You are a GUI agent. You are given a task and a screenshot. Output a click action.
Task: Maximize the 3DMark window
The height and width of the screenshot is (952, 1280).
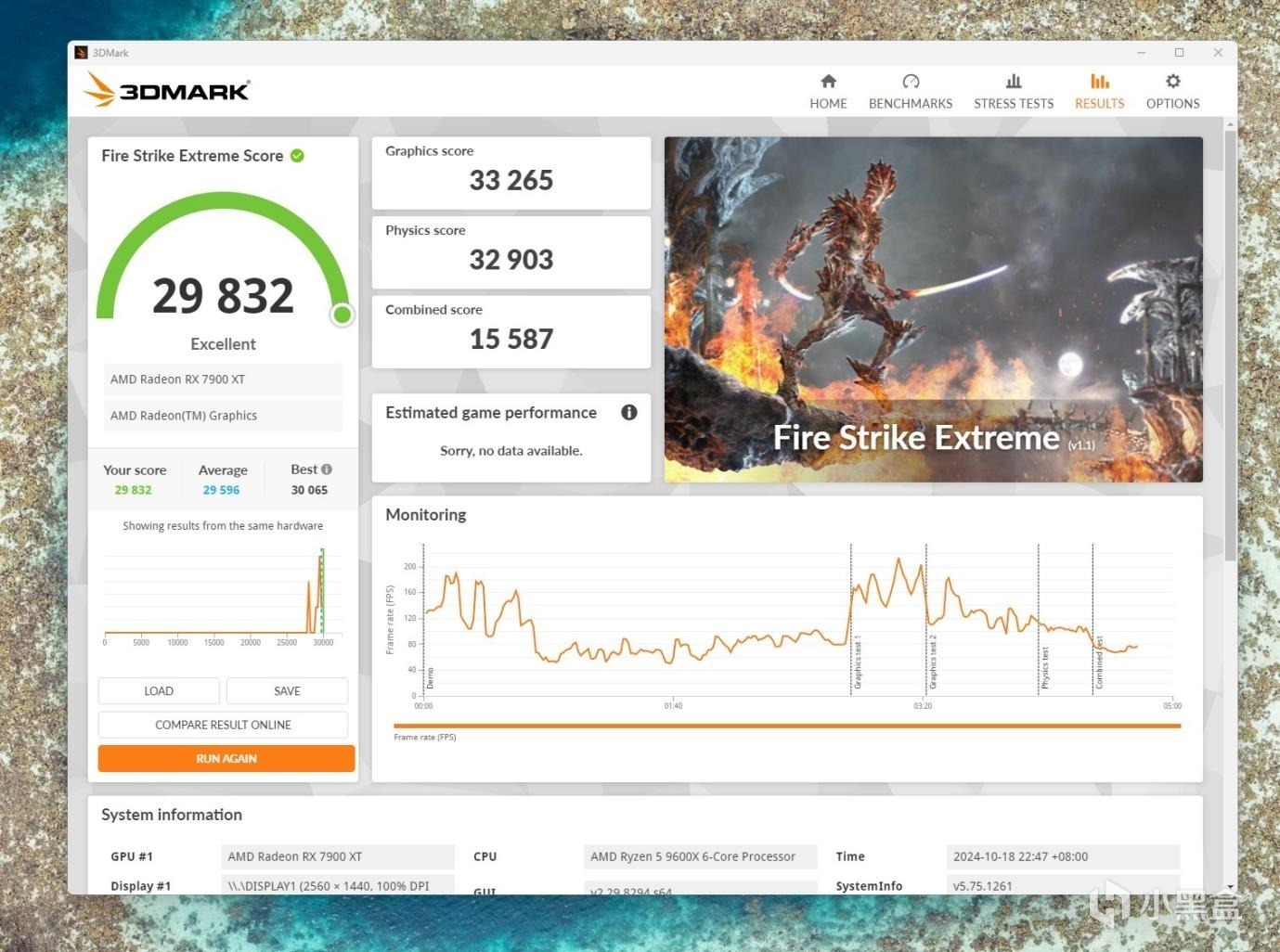coord(1180,53)
